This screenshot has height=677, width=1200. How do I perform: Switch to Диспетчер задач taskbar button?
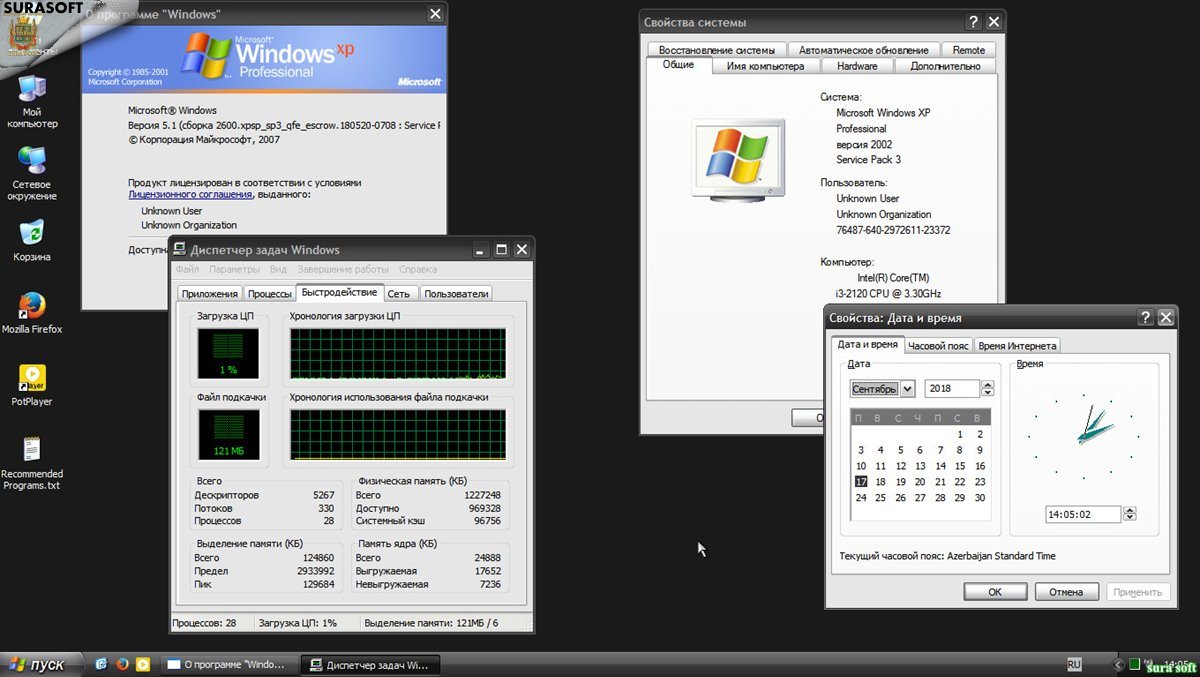[371, 664]
